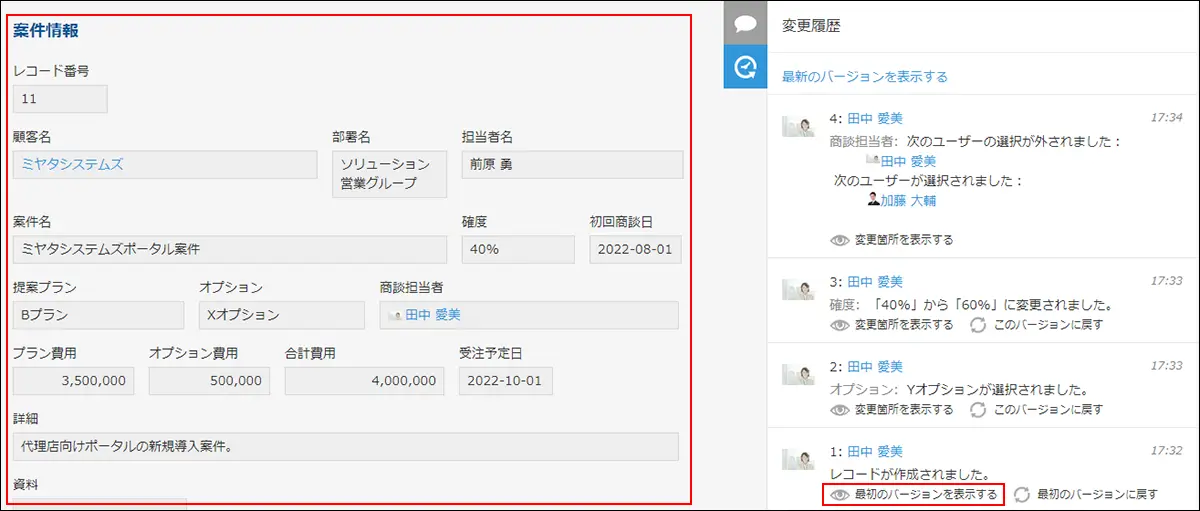
Task: Click revert icon for version 2
Action: [x=977, y=409]
